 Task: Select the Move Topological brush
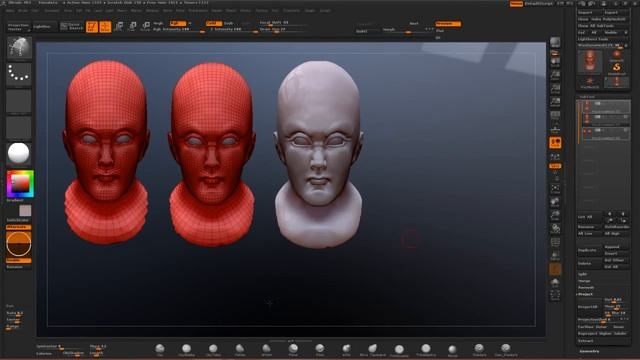[x=373, y=349]
